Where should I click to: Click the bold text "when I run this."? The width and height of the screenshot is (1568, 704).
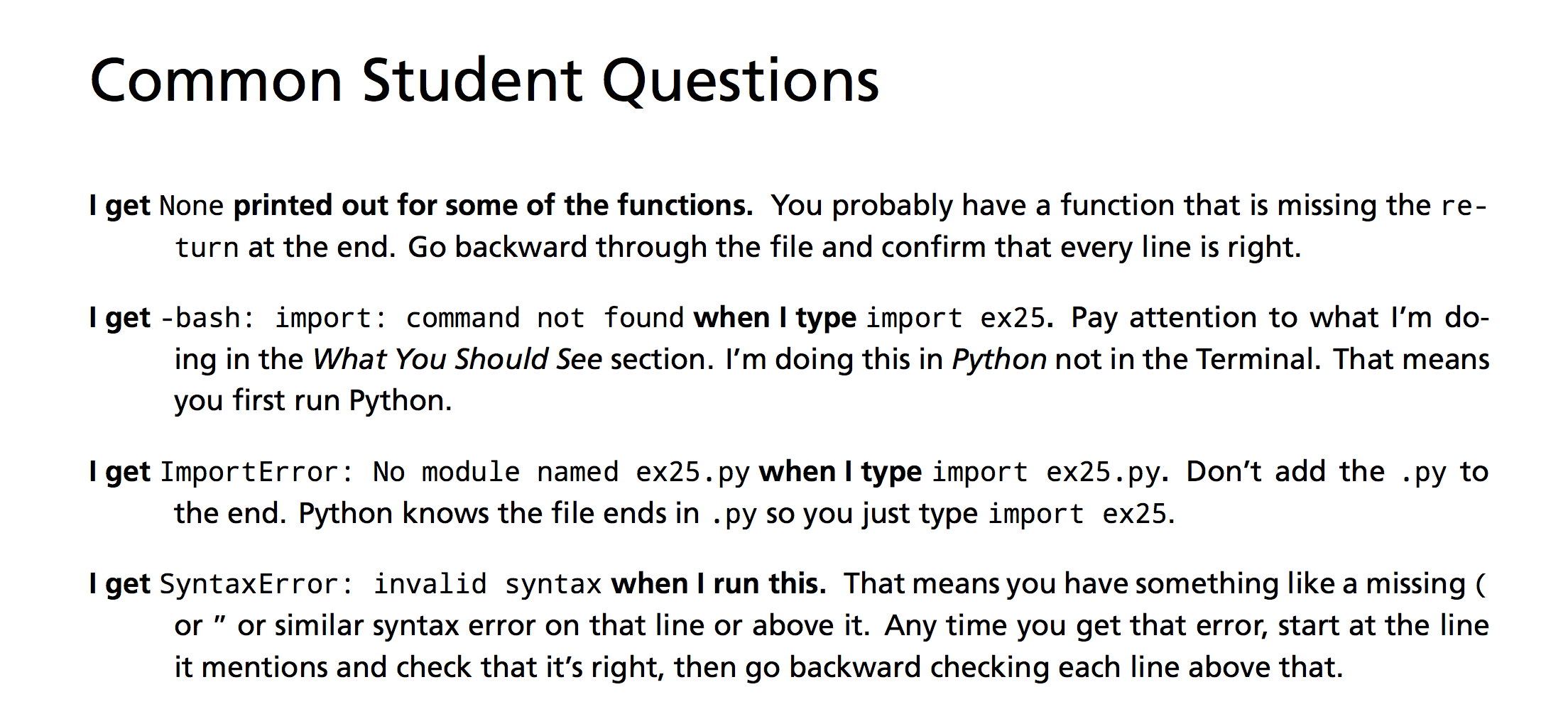point(719,584)
